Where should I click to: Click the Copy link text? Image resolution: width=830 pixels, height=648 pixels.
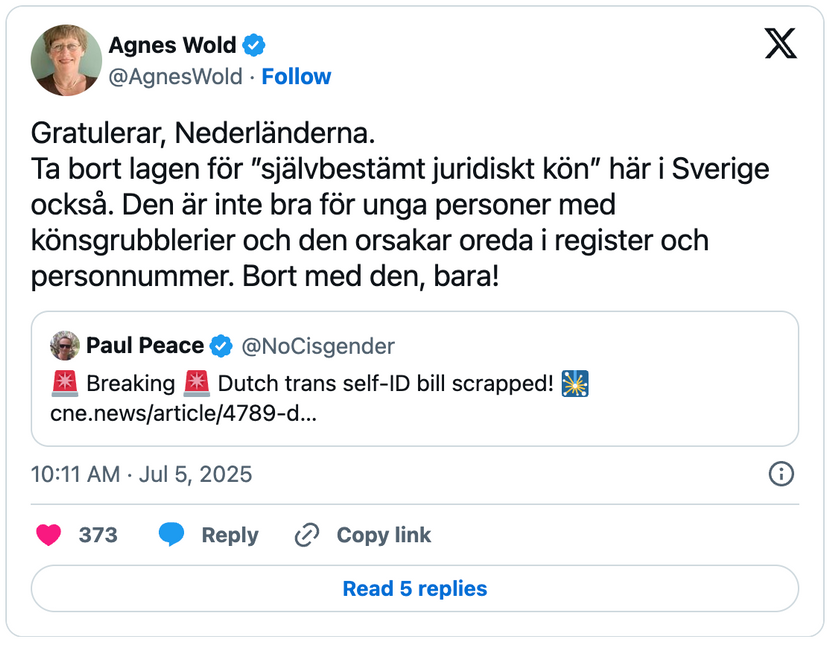point(384,535)
